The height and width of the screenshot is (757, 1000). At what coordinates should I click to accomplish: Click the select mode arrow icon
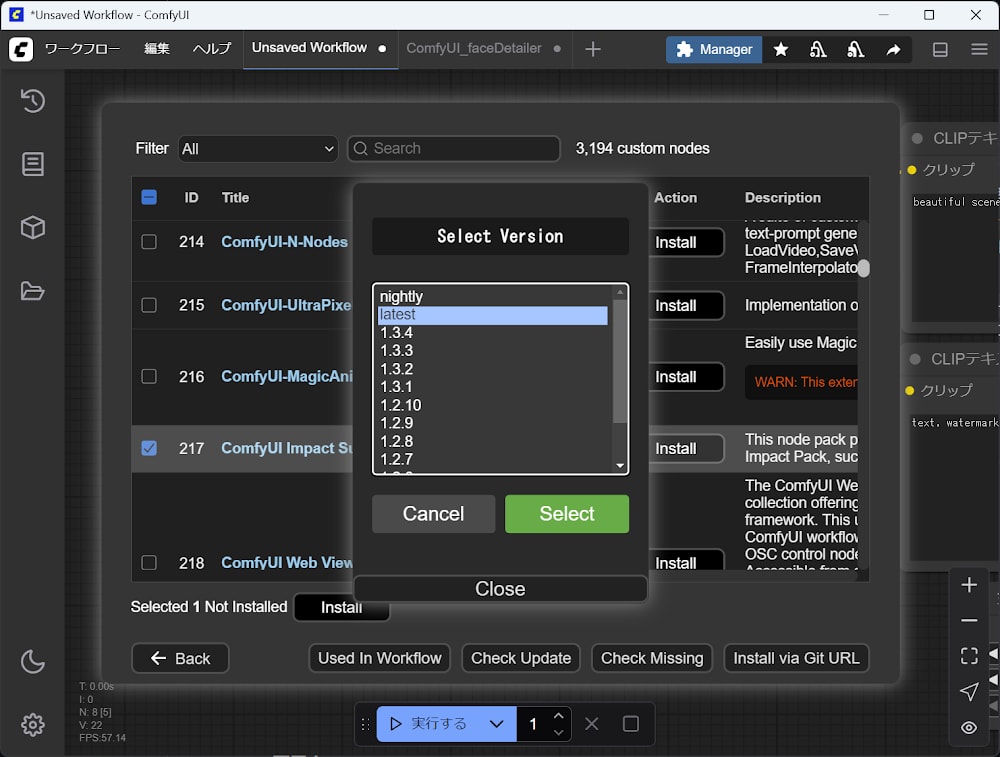click(969, 691)
